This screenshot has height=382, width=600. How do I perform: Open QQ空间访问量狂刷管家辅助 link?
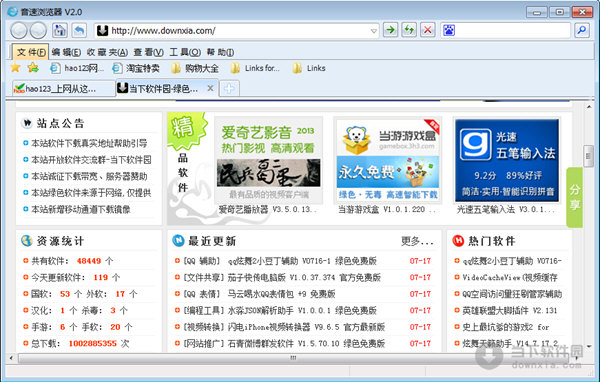(512, 294)
